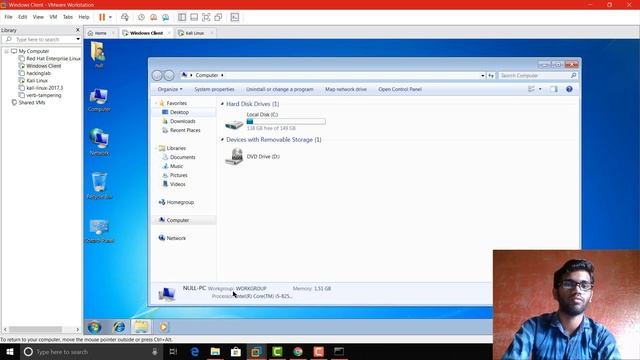Click System properties in the toolbar
The image size is (640, 360).
click(214, 89)
